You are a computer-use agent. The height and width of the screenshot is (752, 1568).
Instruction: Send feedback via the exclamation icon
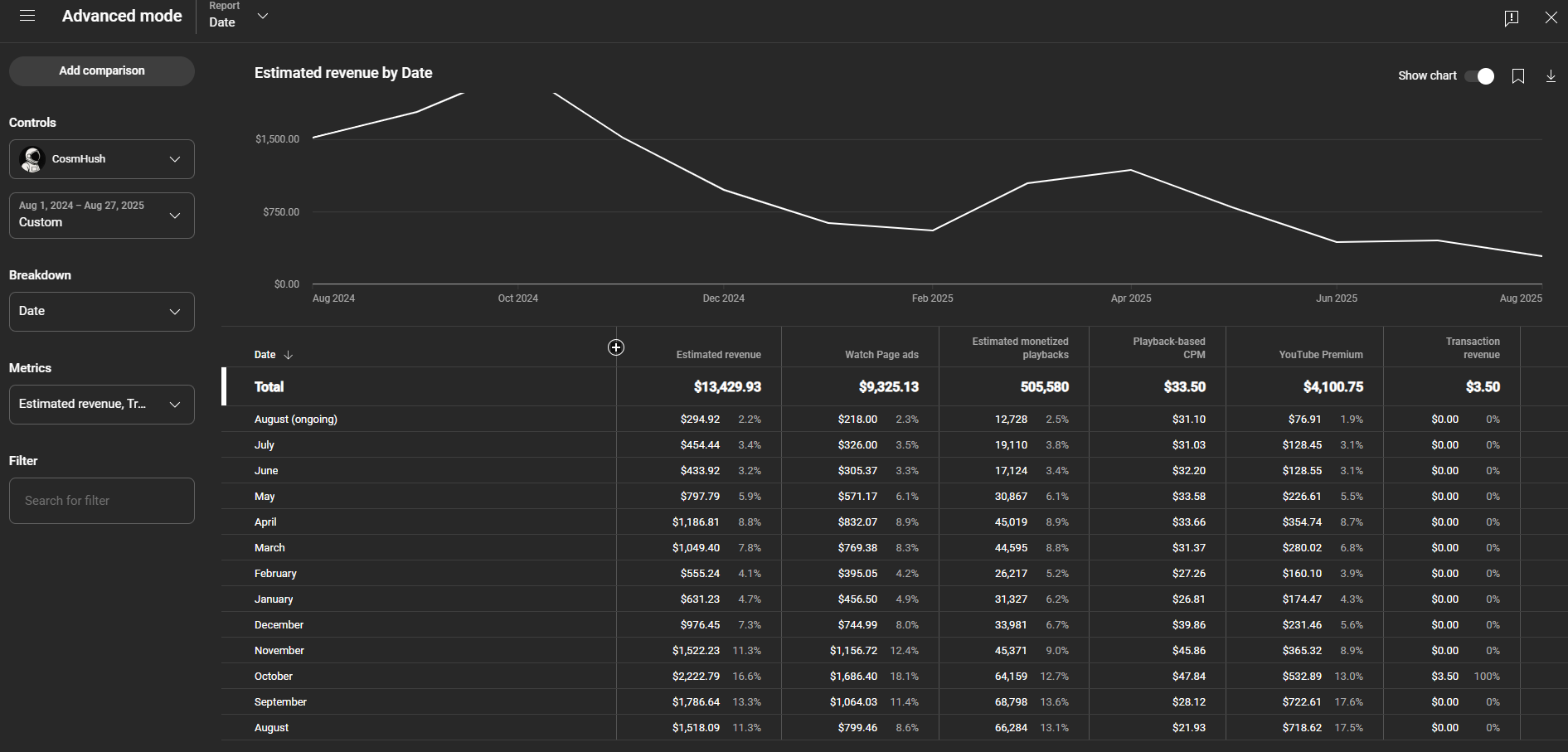(x=1512, y=18)
